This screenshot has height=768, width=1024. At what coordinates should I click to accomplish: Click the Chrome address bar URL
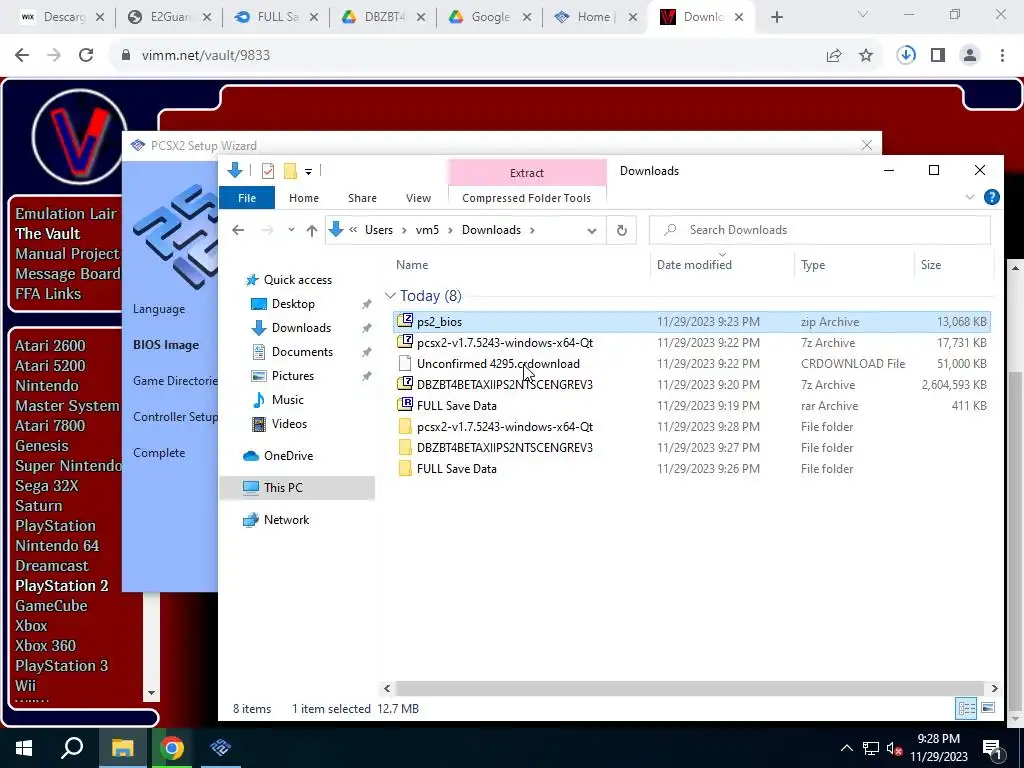pos(206,56)
